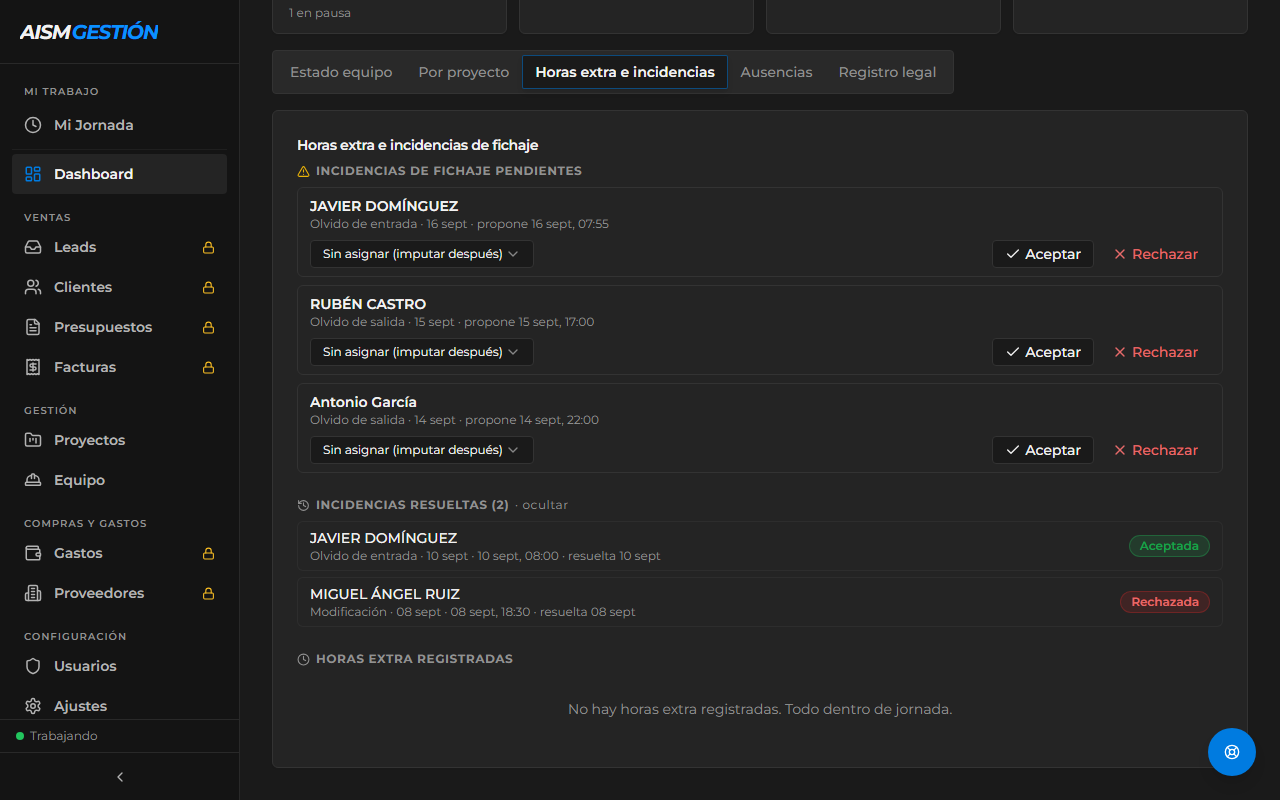Click the Ajustes gear icon
Image resolution: width=1280 pixels, height=800 pixels.
(x=33, y=706)
